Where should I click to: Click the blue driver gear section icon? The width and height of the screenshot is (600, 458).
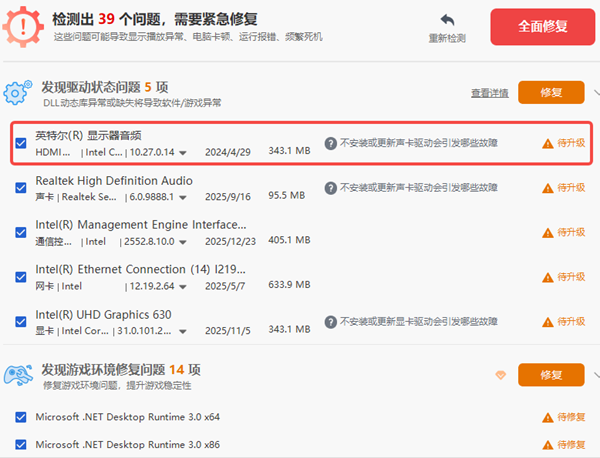pos(19,93)
